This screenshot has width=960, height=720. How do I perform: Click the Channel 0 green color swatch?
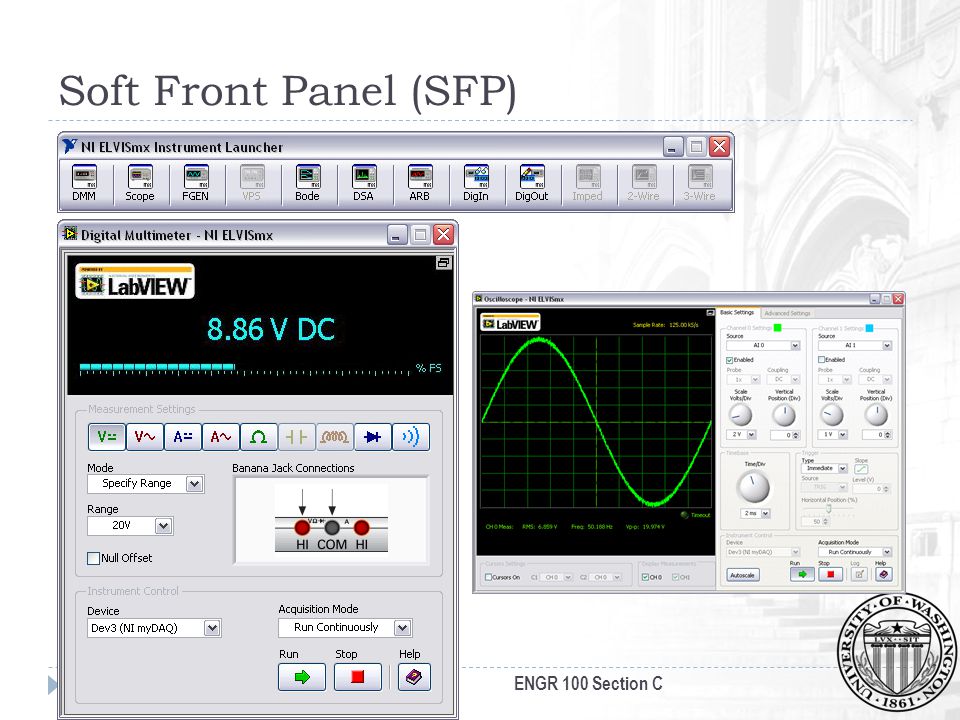pyautogui.click(x=778, y=328)
